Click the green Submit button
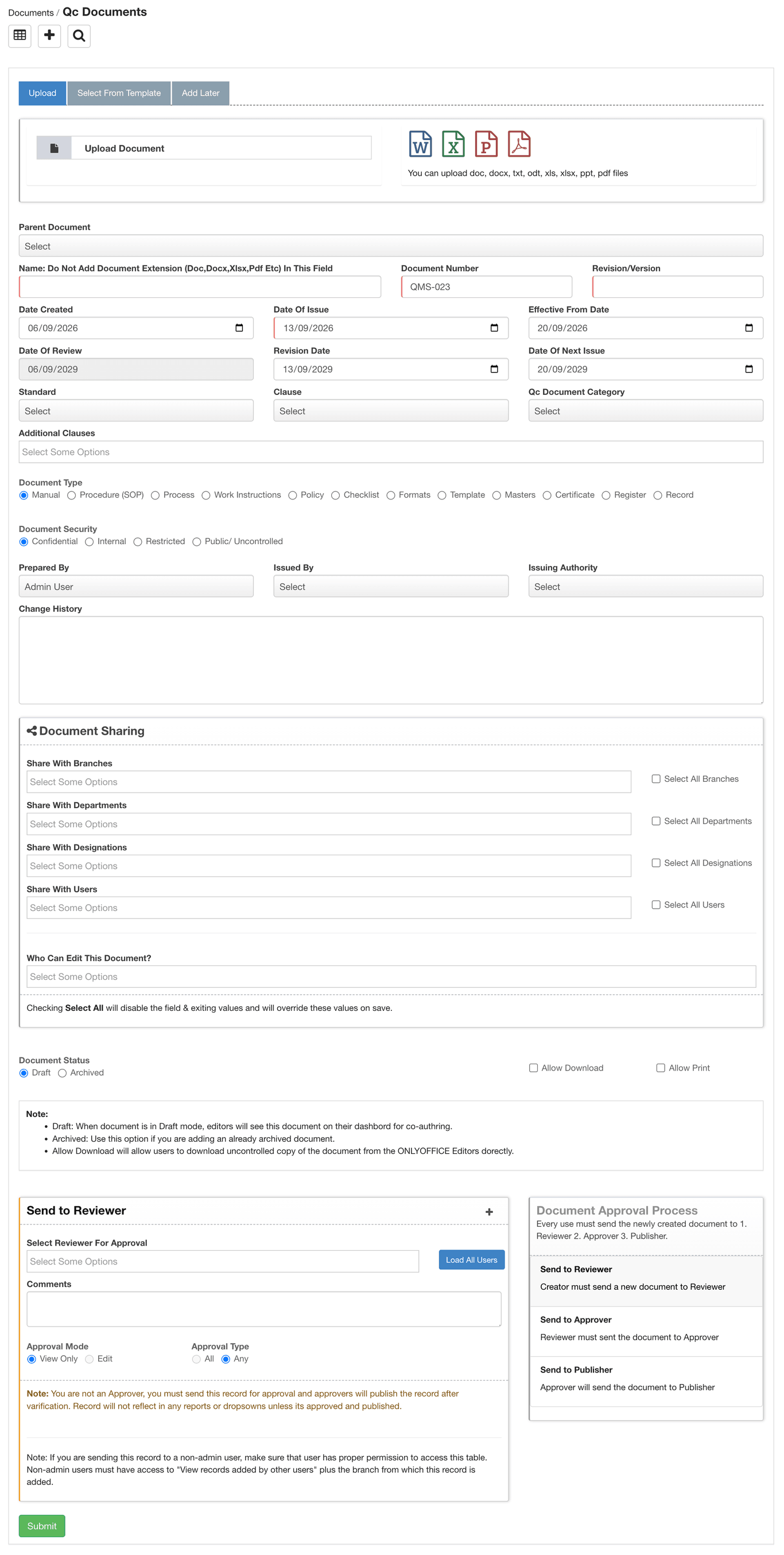784x1555 pixels. pos(42,1527)
